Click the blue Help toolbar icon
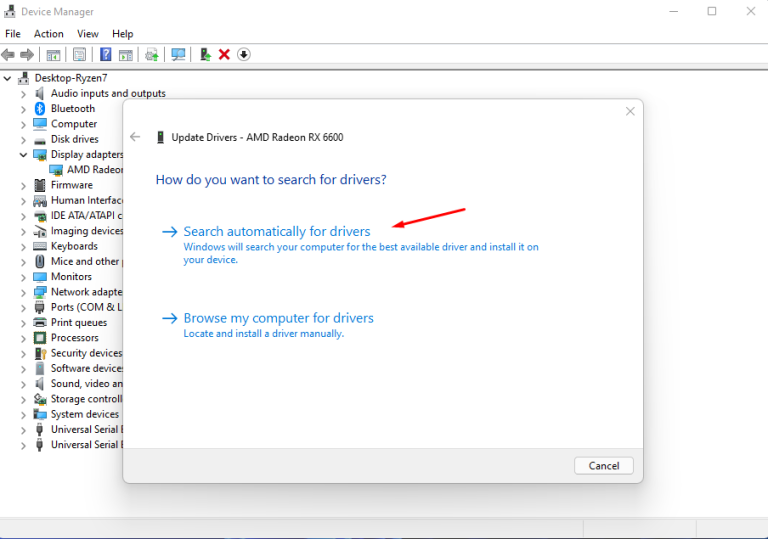Image resolution: width=768 pixels, height=539 pixels. pyautogui.click(x=105, y=54)
